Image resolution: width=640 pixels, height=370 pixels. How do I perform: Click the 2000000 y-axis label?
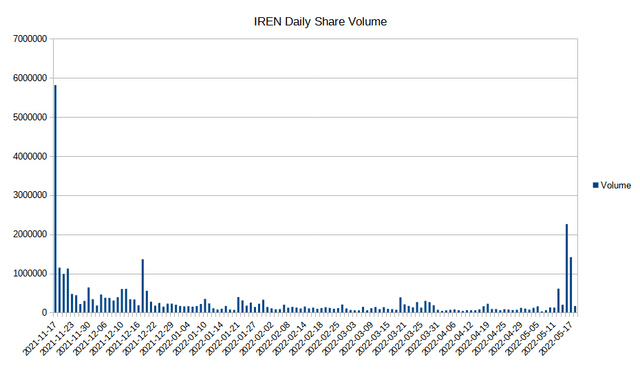pyautogui.click(x=30, y=235)
